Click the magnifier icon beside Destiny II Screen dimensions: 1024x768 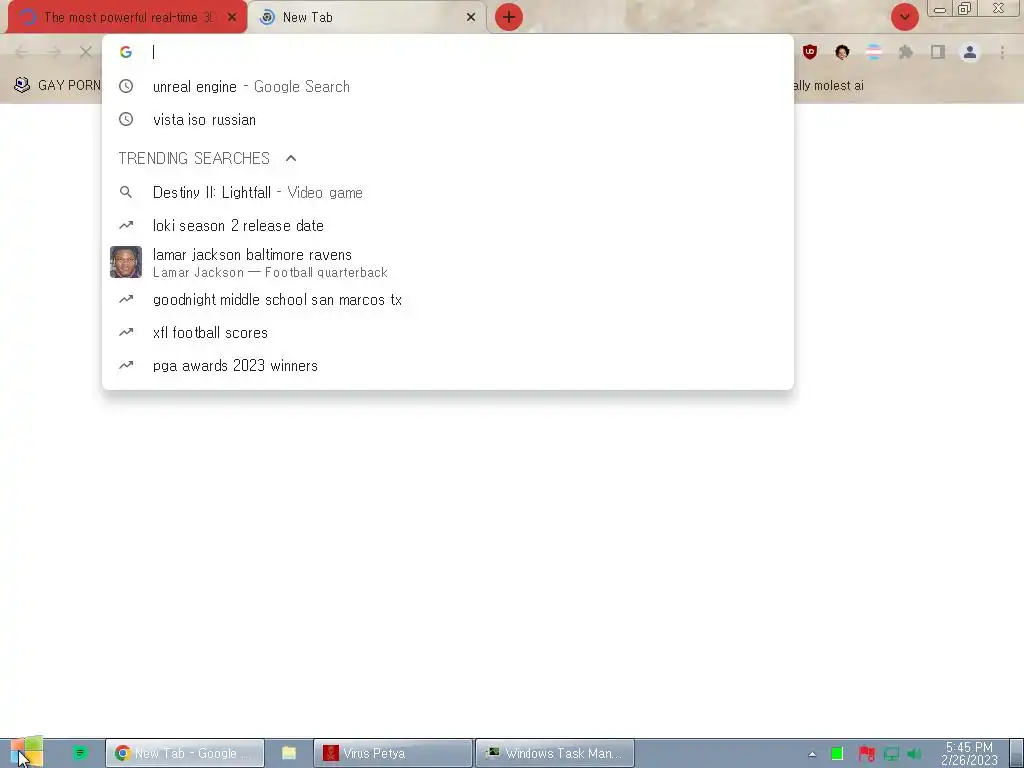pos(126,193)
